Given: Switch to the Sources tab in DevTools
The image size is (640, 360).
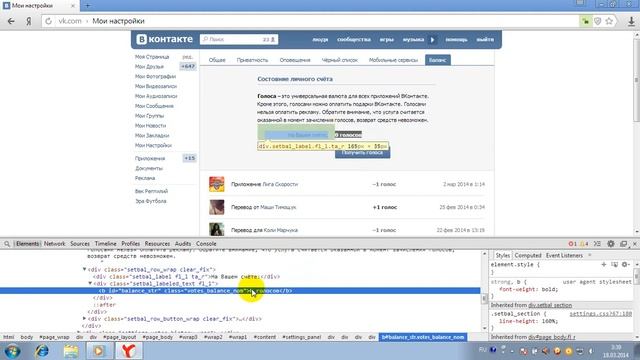Looking at the screenshot, I should point(80,244).
